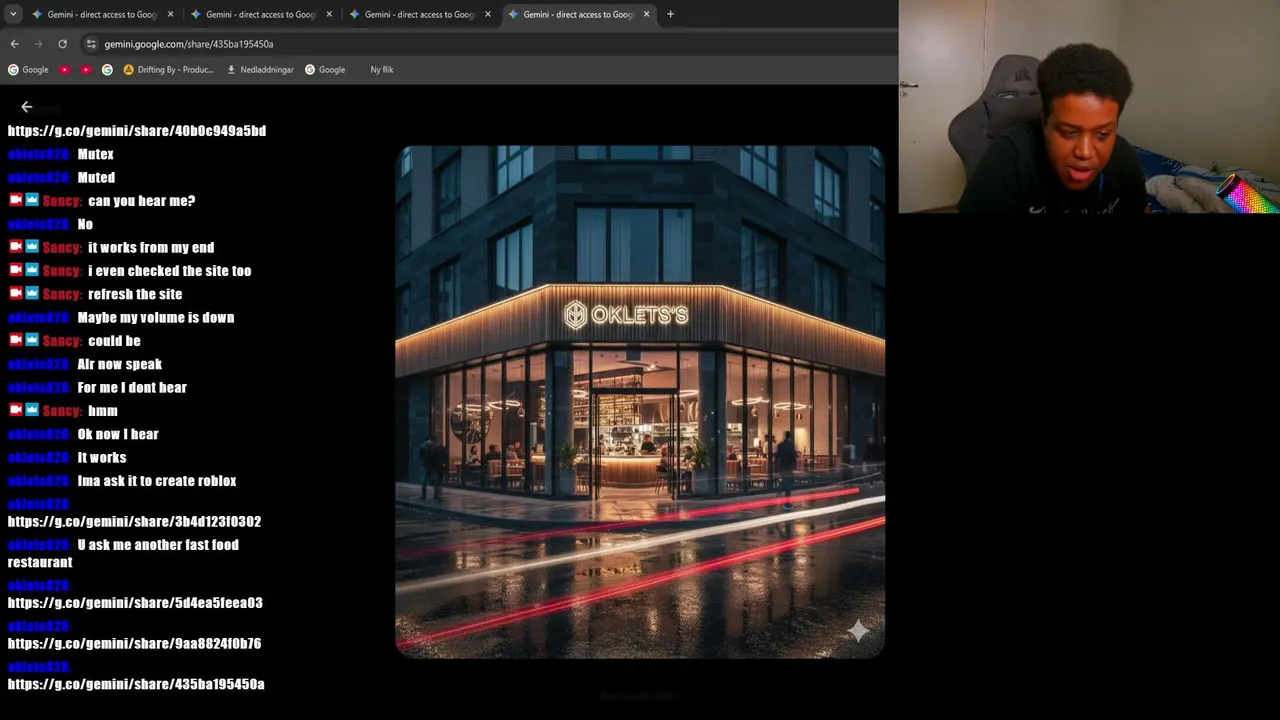Close the first Gemini tab
The height and width of the screenshot is (720, 1280).
170,14
